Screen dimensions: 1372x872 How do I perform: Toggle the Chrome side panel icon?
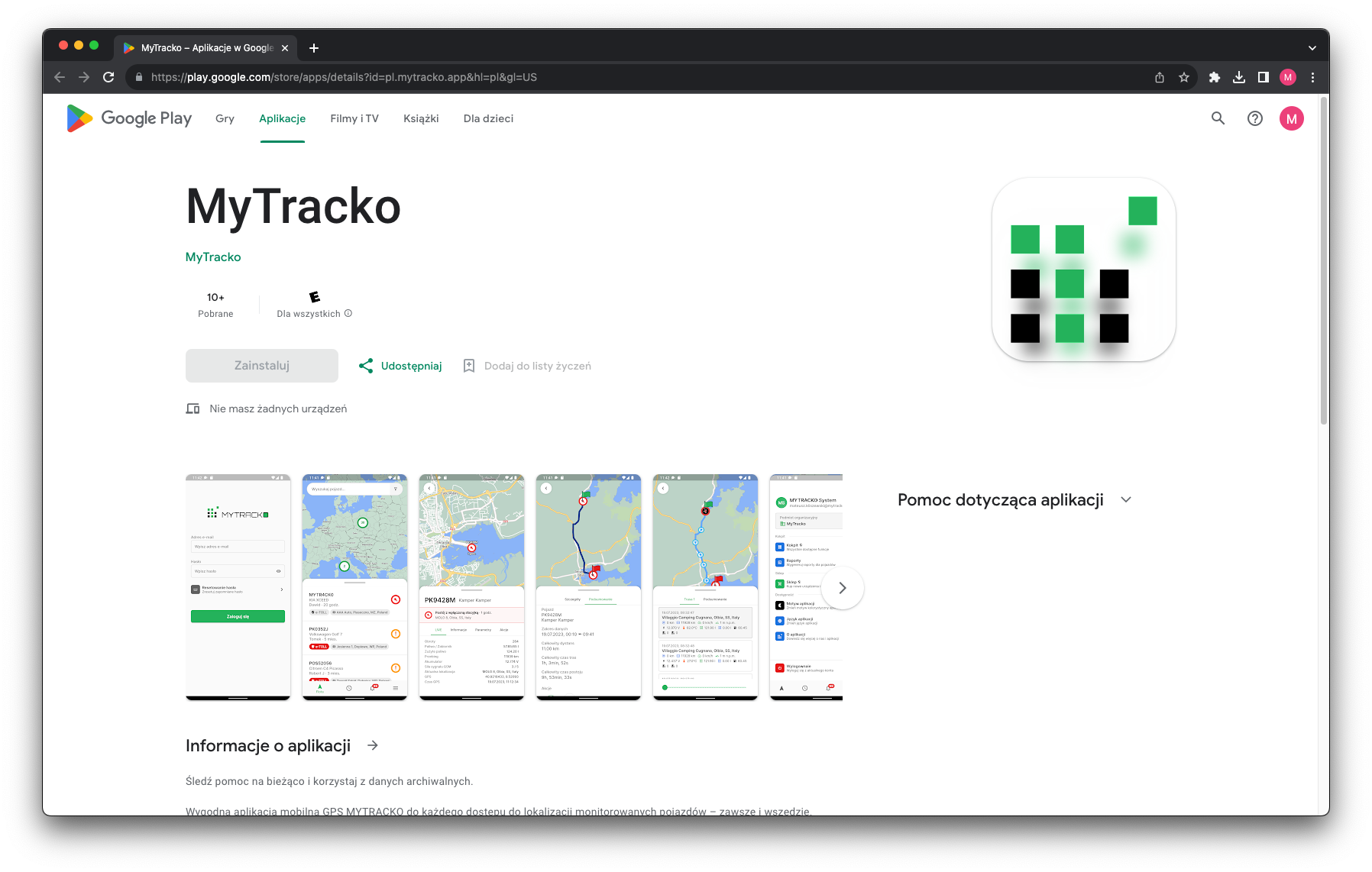point(1264,77)
